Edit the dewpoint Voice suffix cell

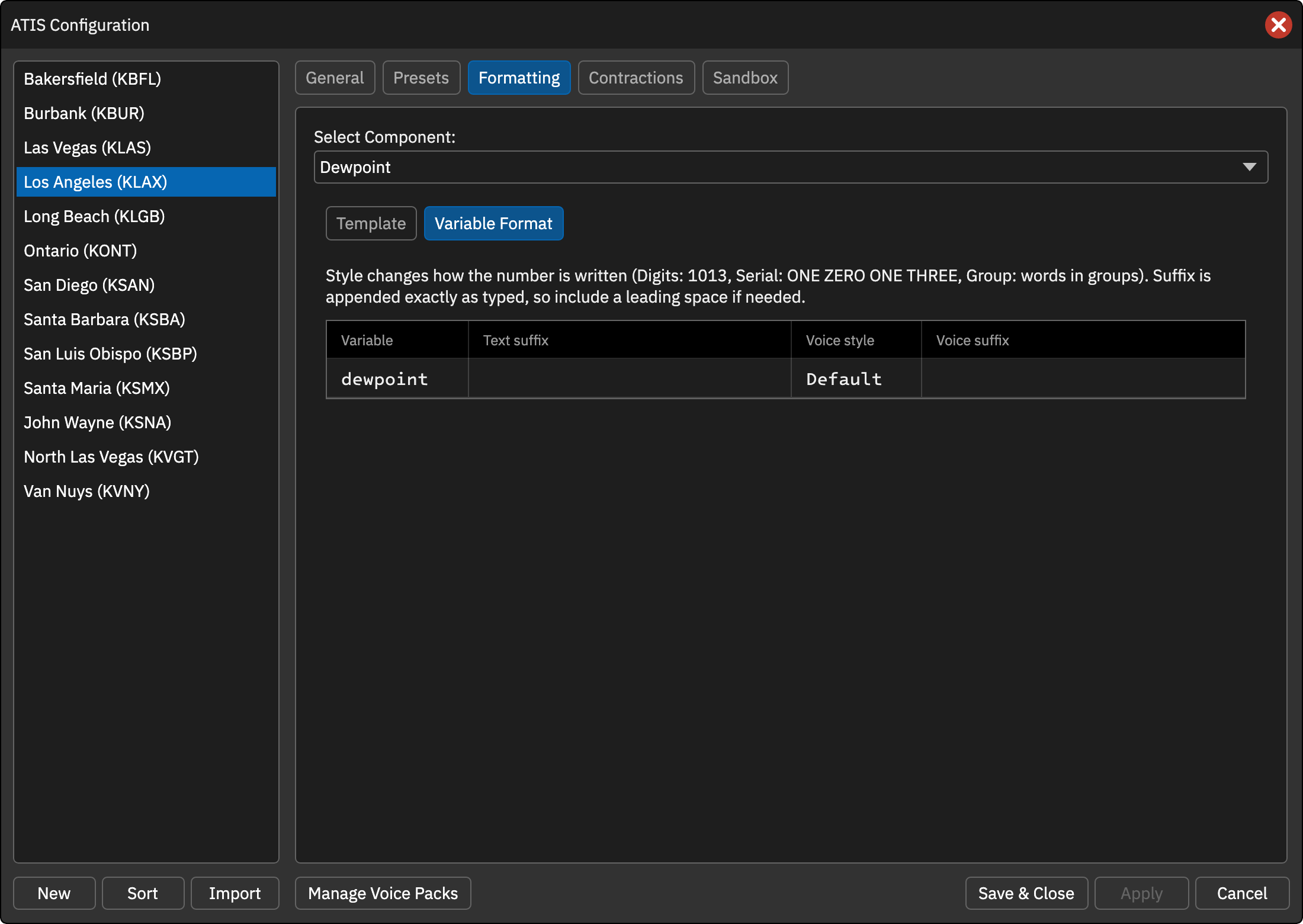click(x=1083, y=378)
